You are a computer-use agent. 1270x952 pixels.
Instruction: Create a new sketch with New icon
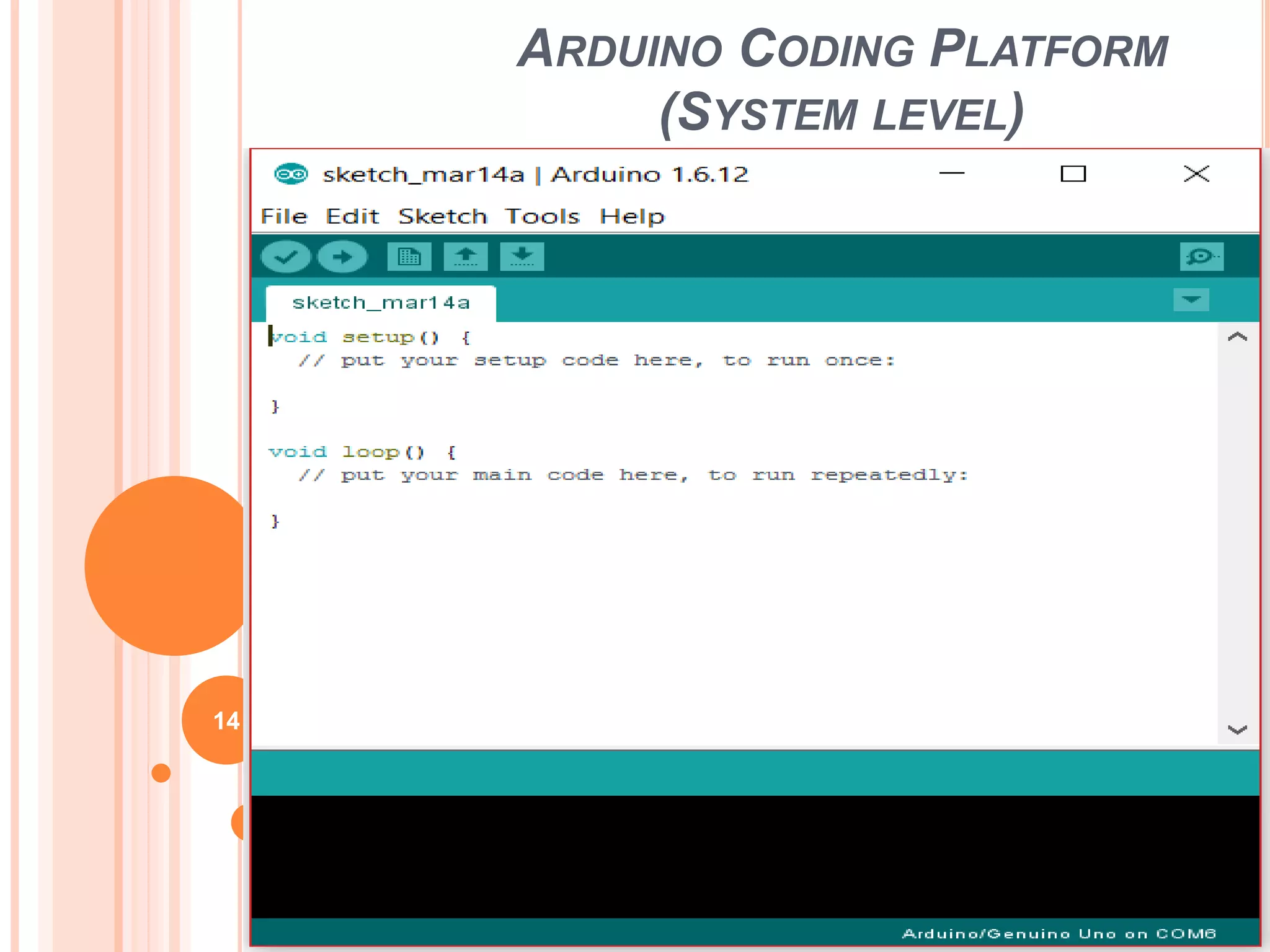pos(409,257)
